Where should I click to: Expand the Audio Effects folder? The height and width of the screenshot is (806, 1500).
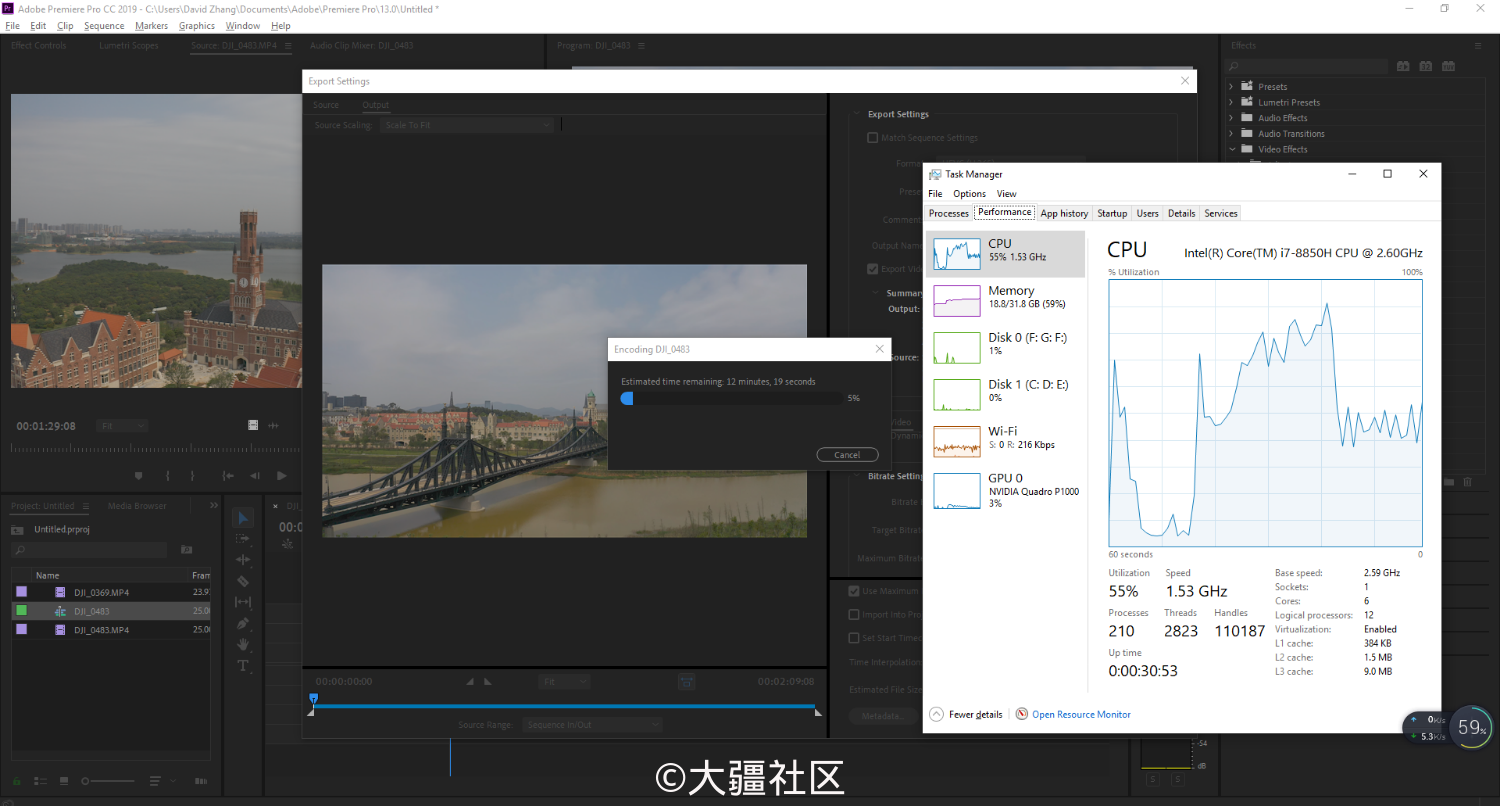(1231, 118)
